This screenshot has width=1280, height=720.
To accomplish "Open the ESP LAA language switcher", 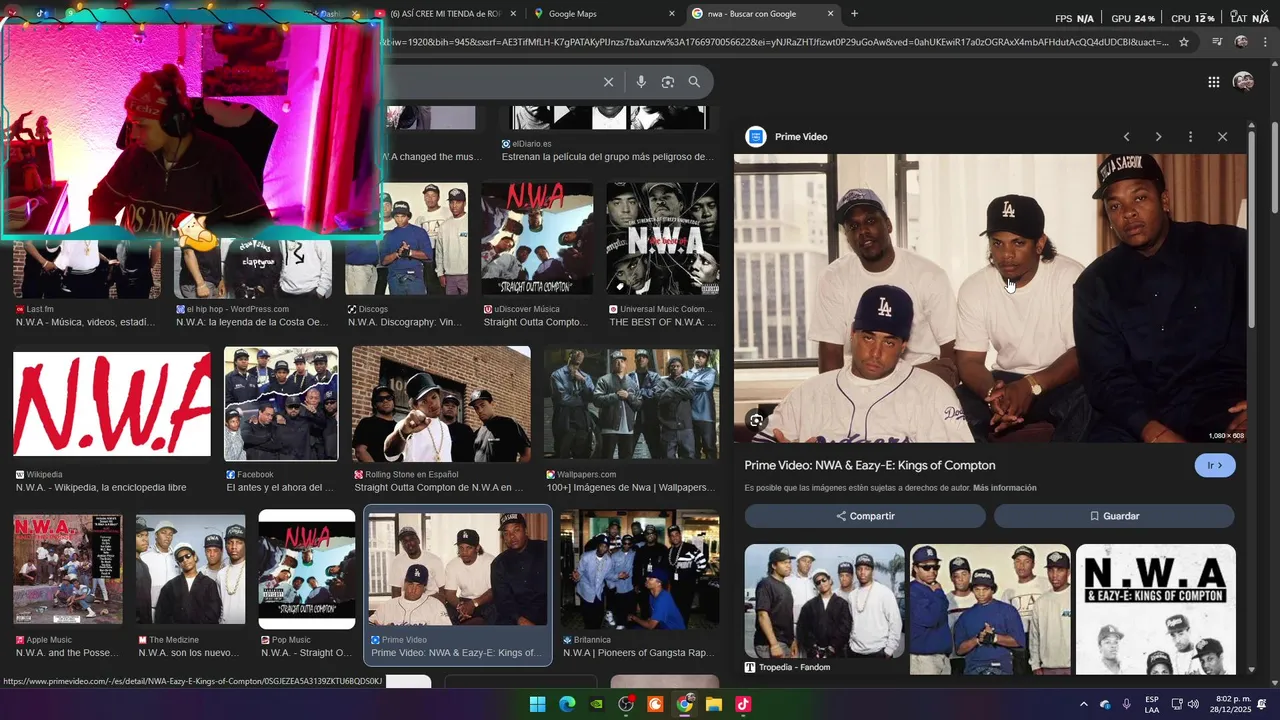I will (x=1152, y=705).
